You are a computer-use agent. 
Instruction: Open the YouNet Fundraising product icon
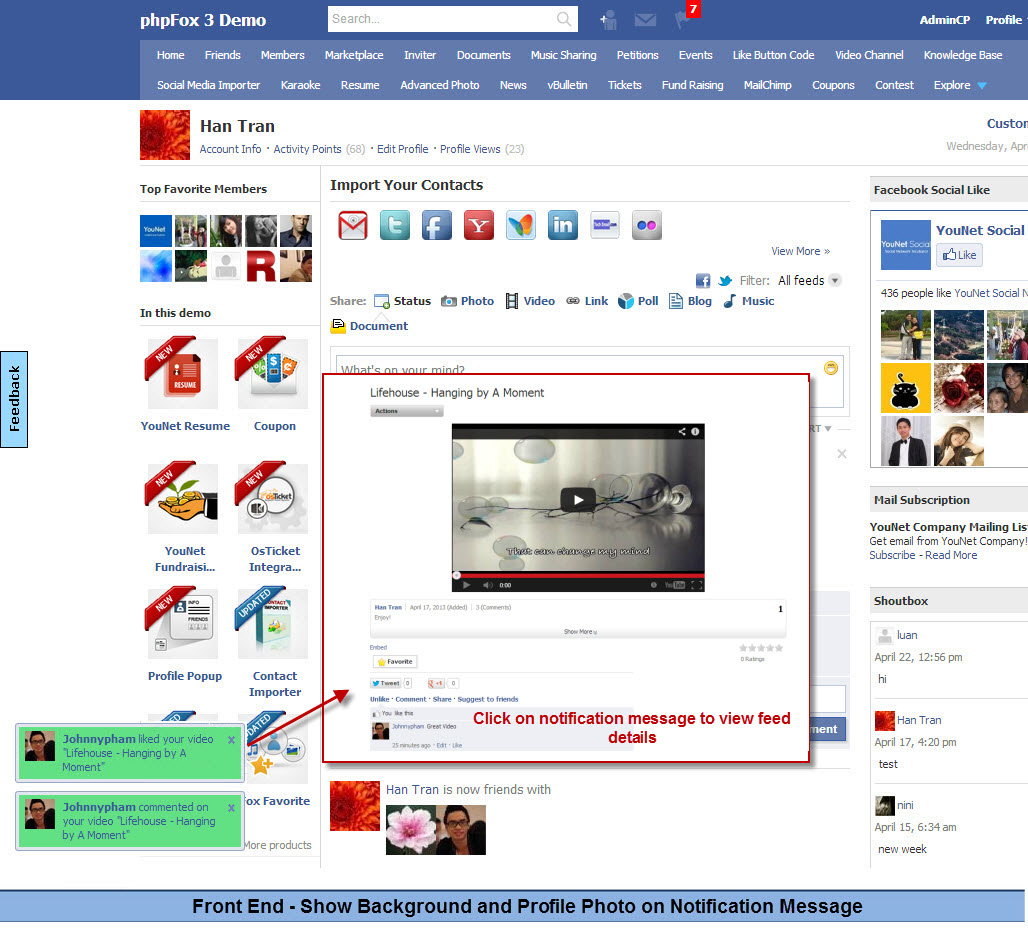tap(182, 499)
